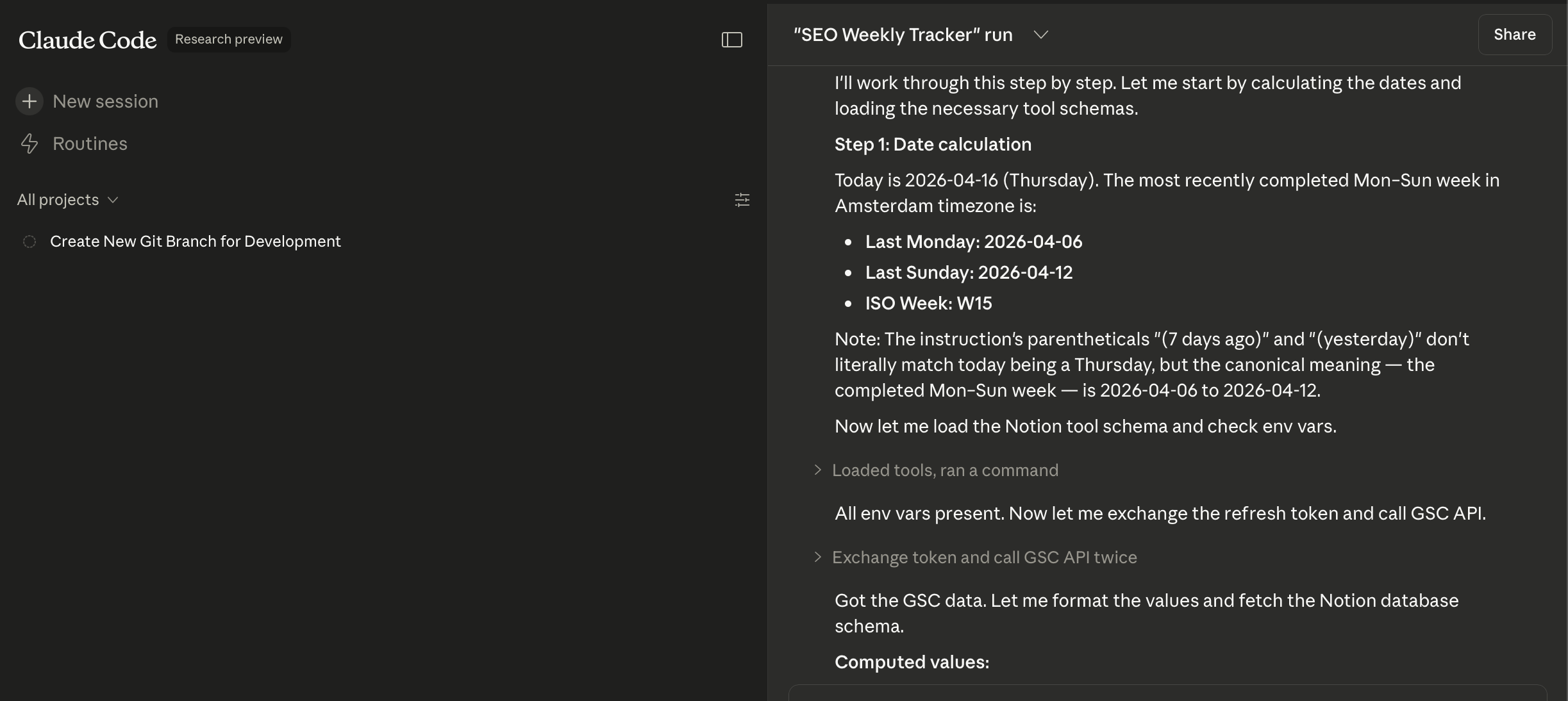
Task: Expand "Loaded tools, ran a command" section
Action: pos(945,470)
